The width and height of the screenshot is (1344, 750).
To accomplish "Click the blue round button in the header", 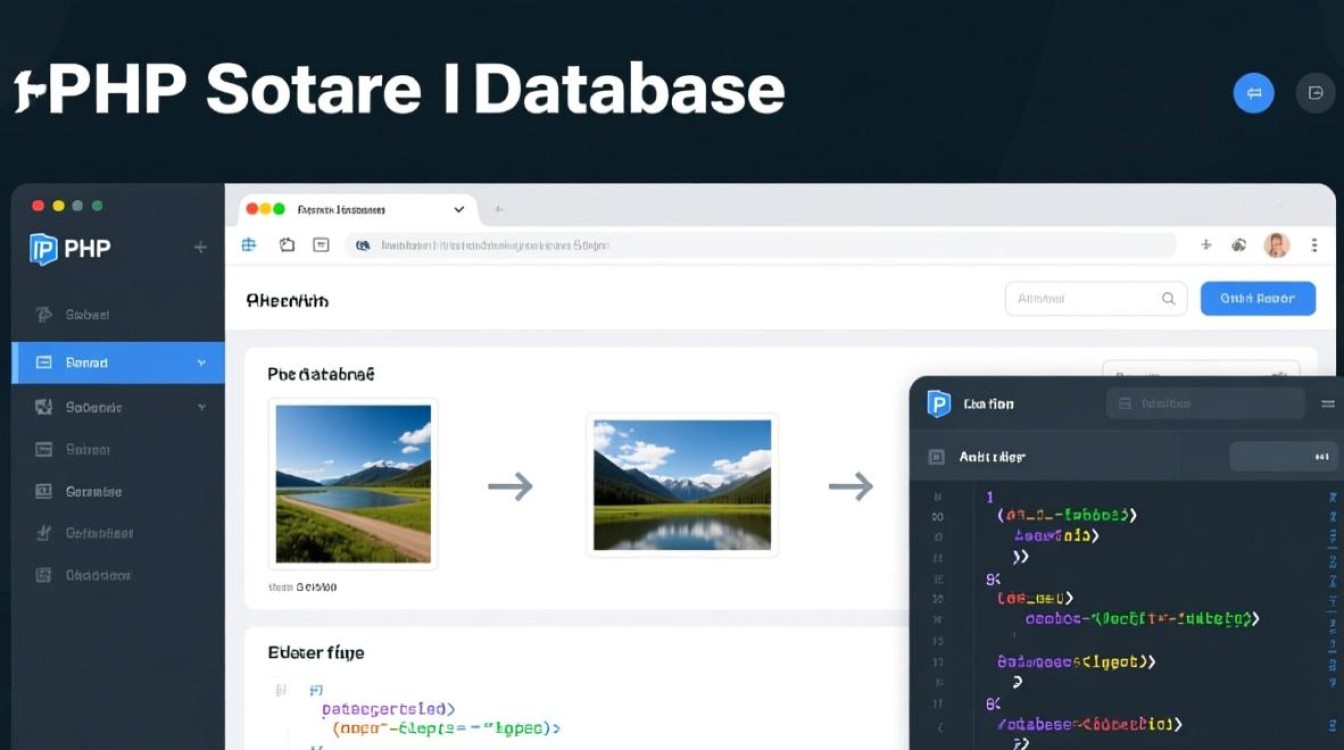I will coord(1253,93).
